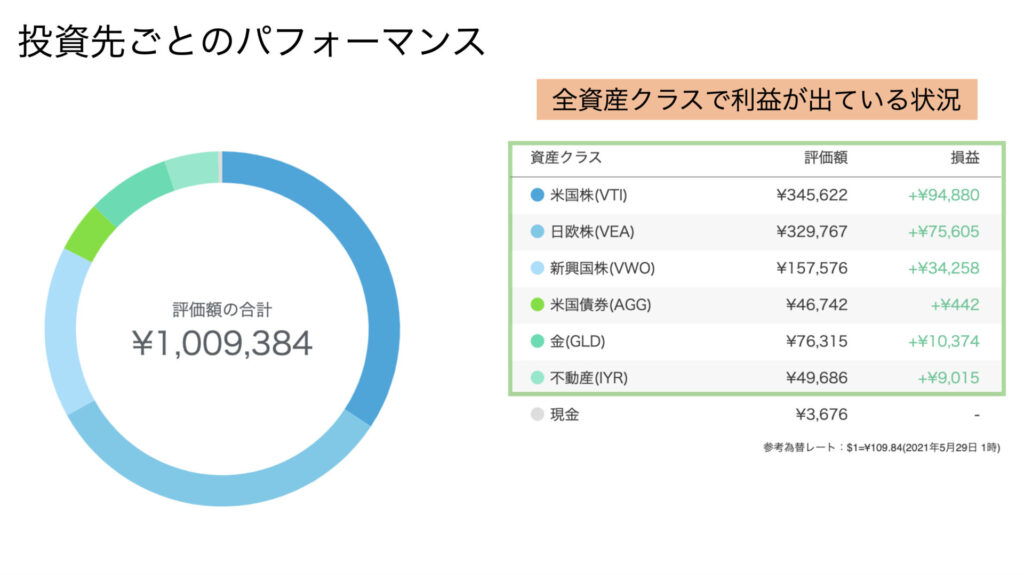Image resolution: width=1024 pixels, height=575 pixels.
Task: Select the 日欧株(VEA) valuation ¥329,767
Action: point(811,232)
